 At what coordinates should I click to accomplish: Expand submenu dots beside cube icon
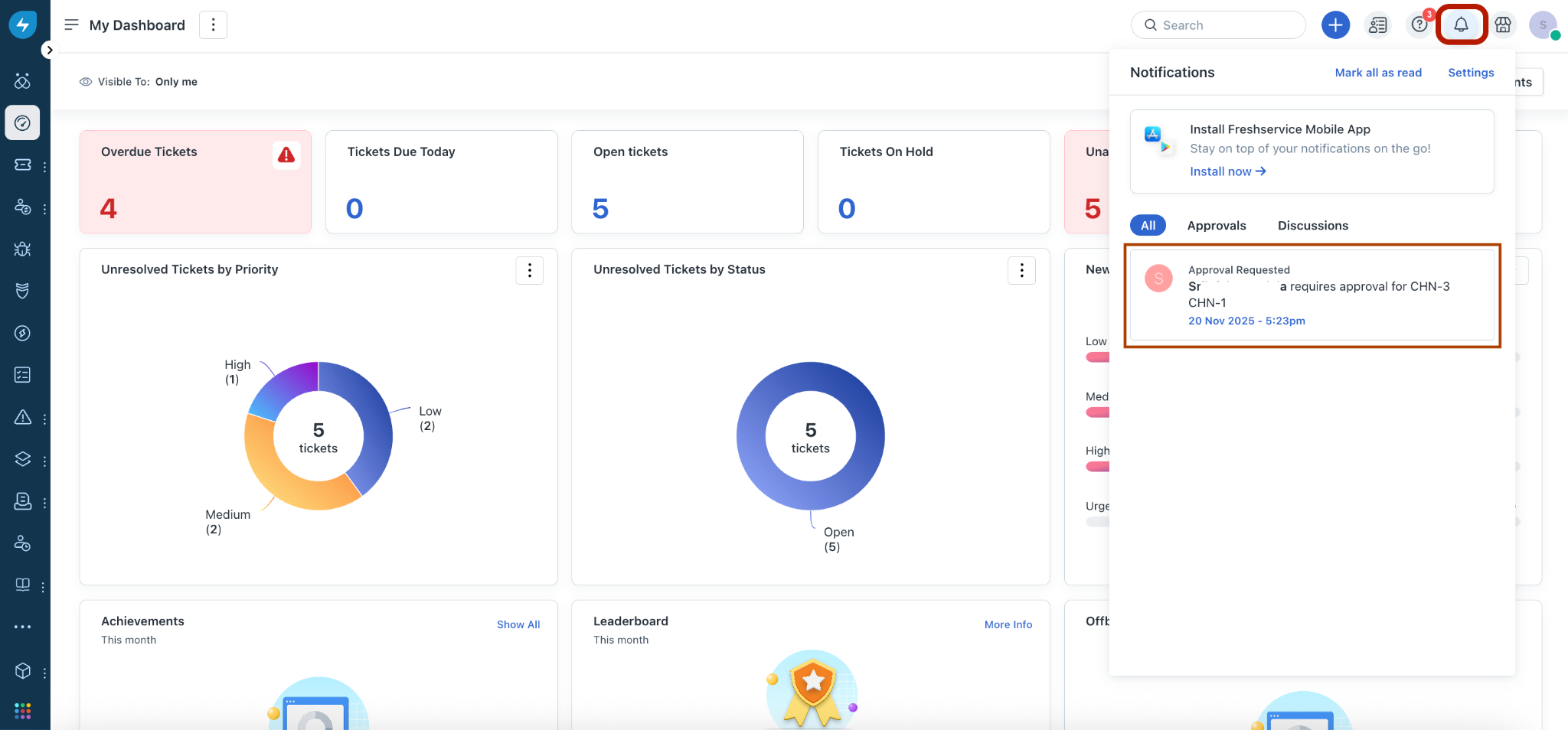(44, 673)
